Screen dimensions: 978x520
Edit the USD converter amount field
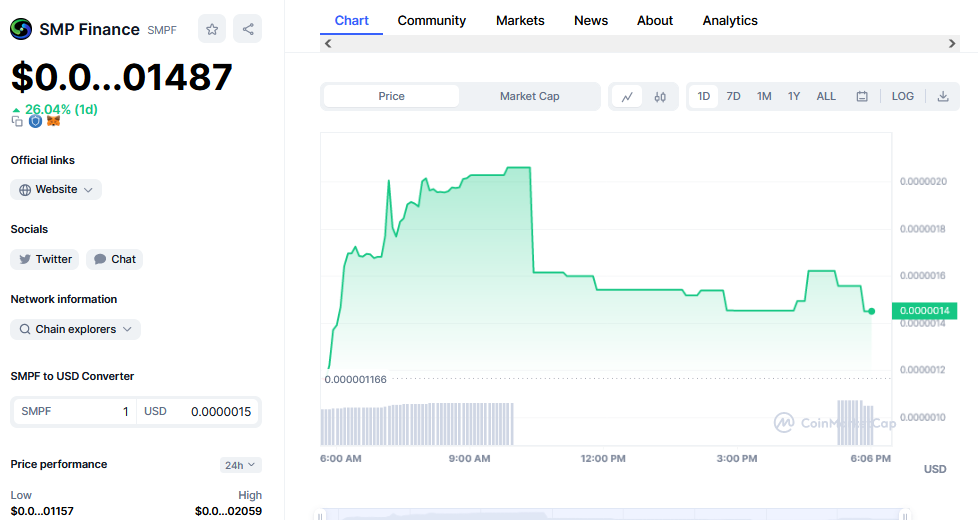tap(197, 412)
